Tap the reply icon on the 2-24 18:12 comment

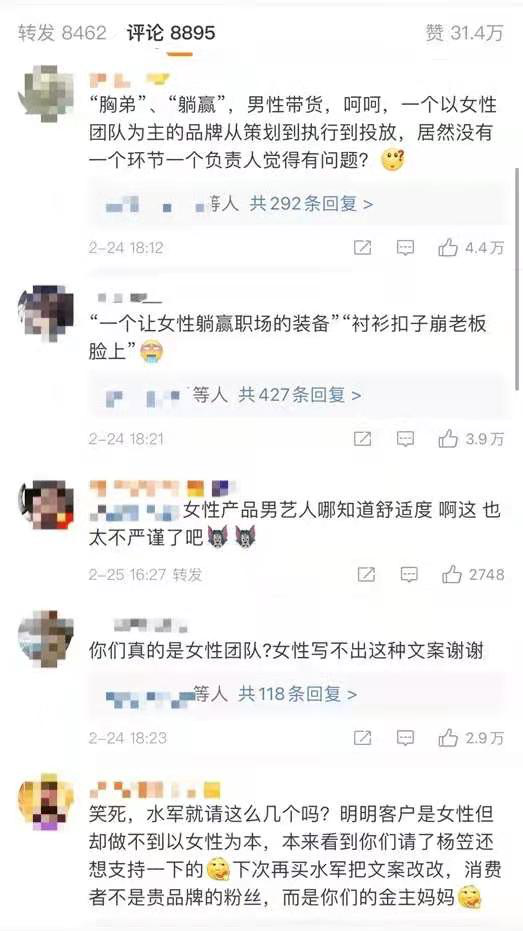(405, 248)
